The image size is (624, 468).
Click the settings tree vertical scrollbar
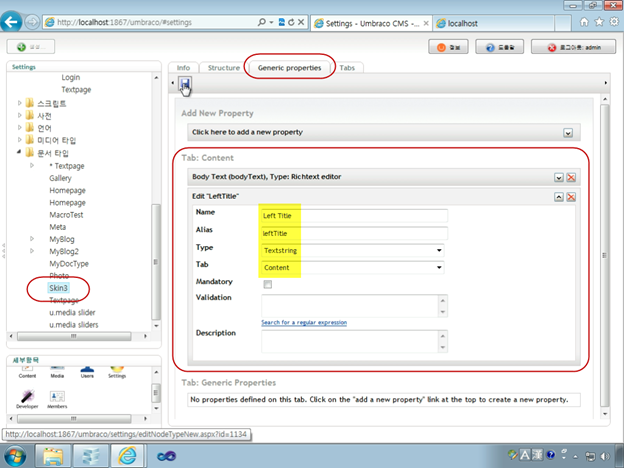[156, 261]
